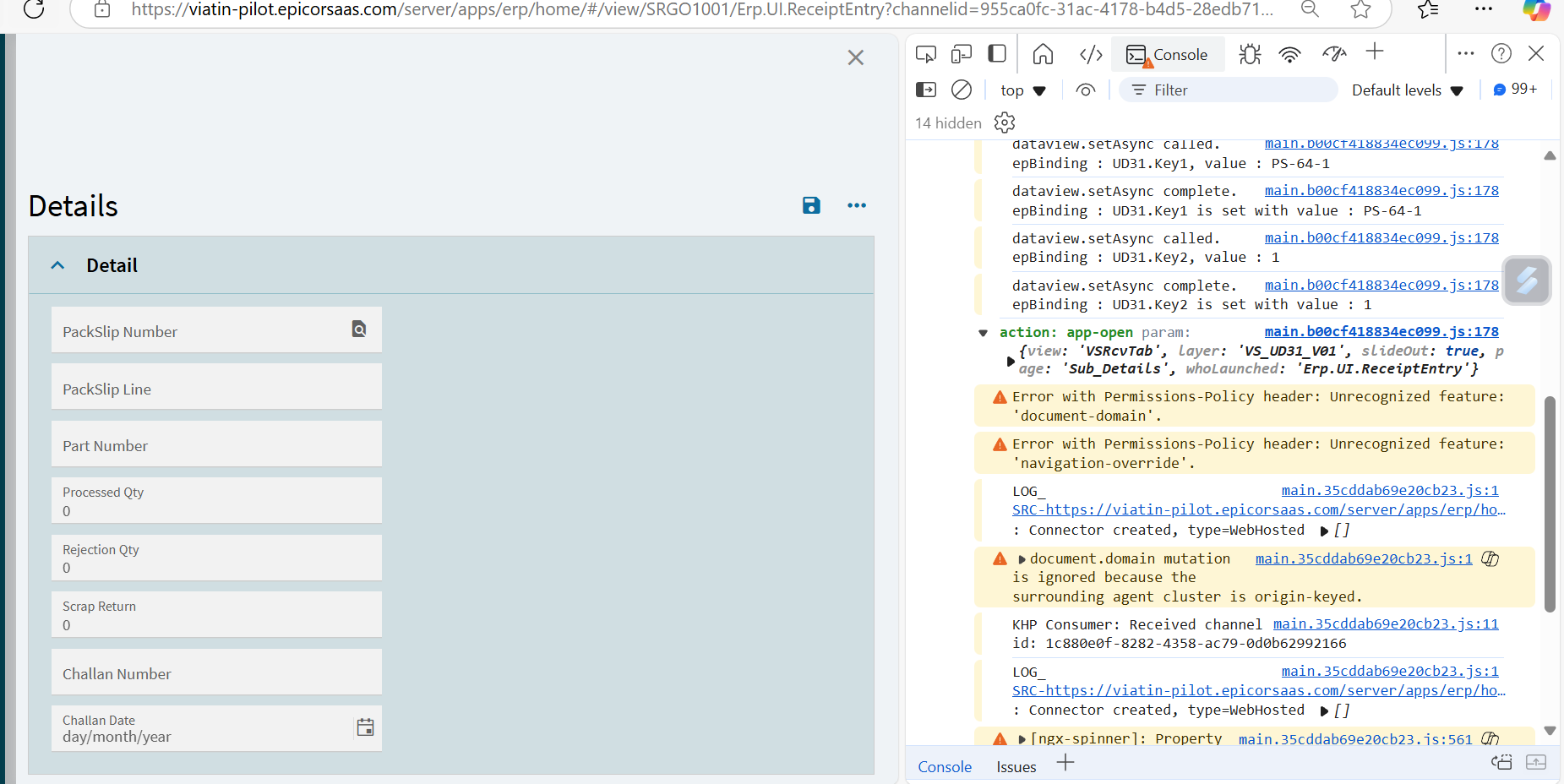Open the Copilot icon
1564x784 pixels.
pyautogui.click(x=1536, y=9)
